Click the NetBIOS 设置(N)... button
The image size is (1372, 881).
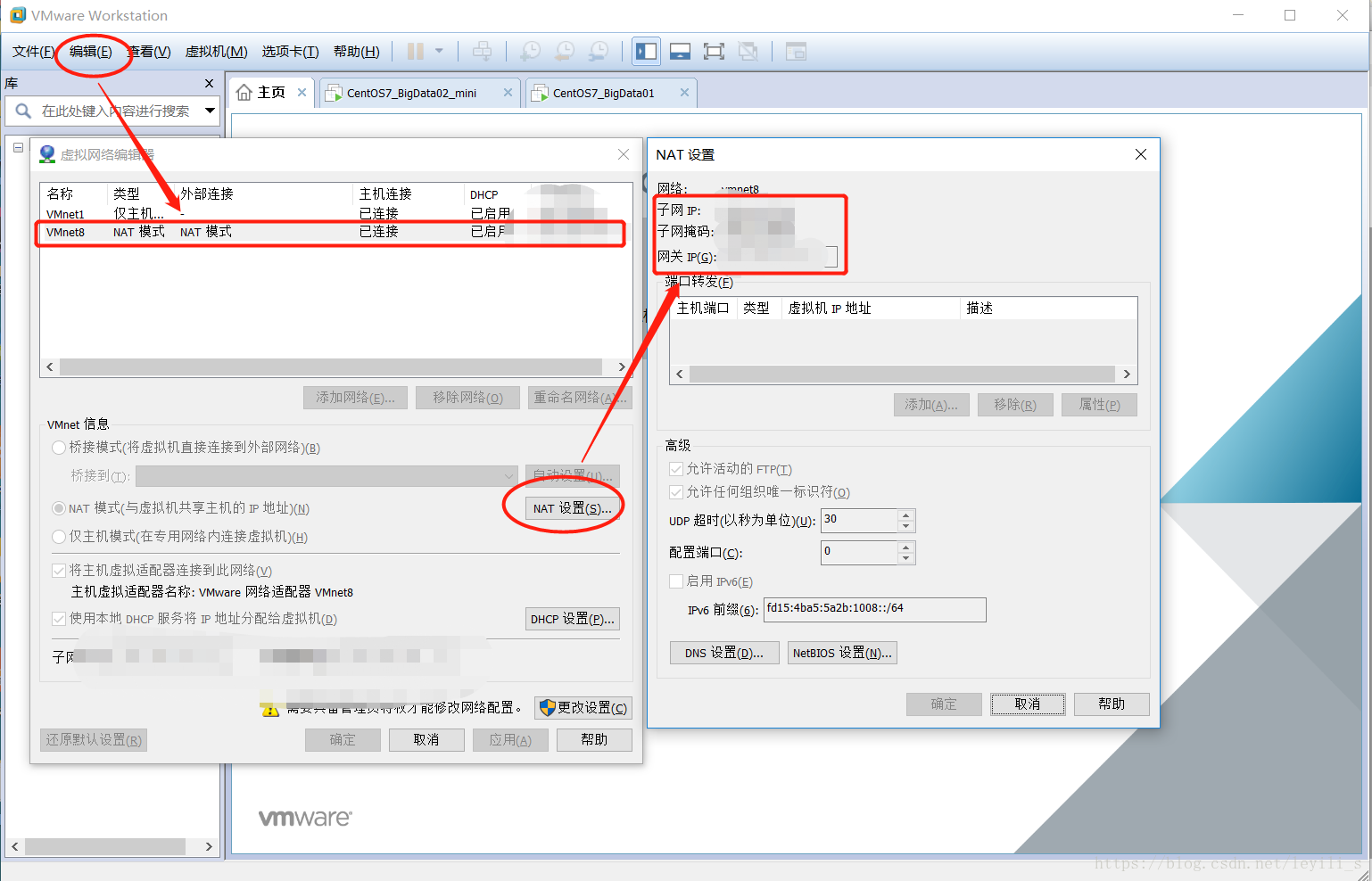coord(842,653)
